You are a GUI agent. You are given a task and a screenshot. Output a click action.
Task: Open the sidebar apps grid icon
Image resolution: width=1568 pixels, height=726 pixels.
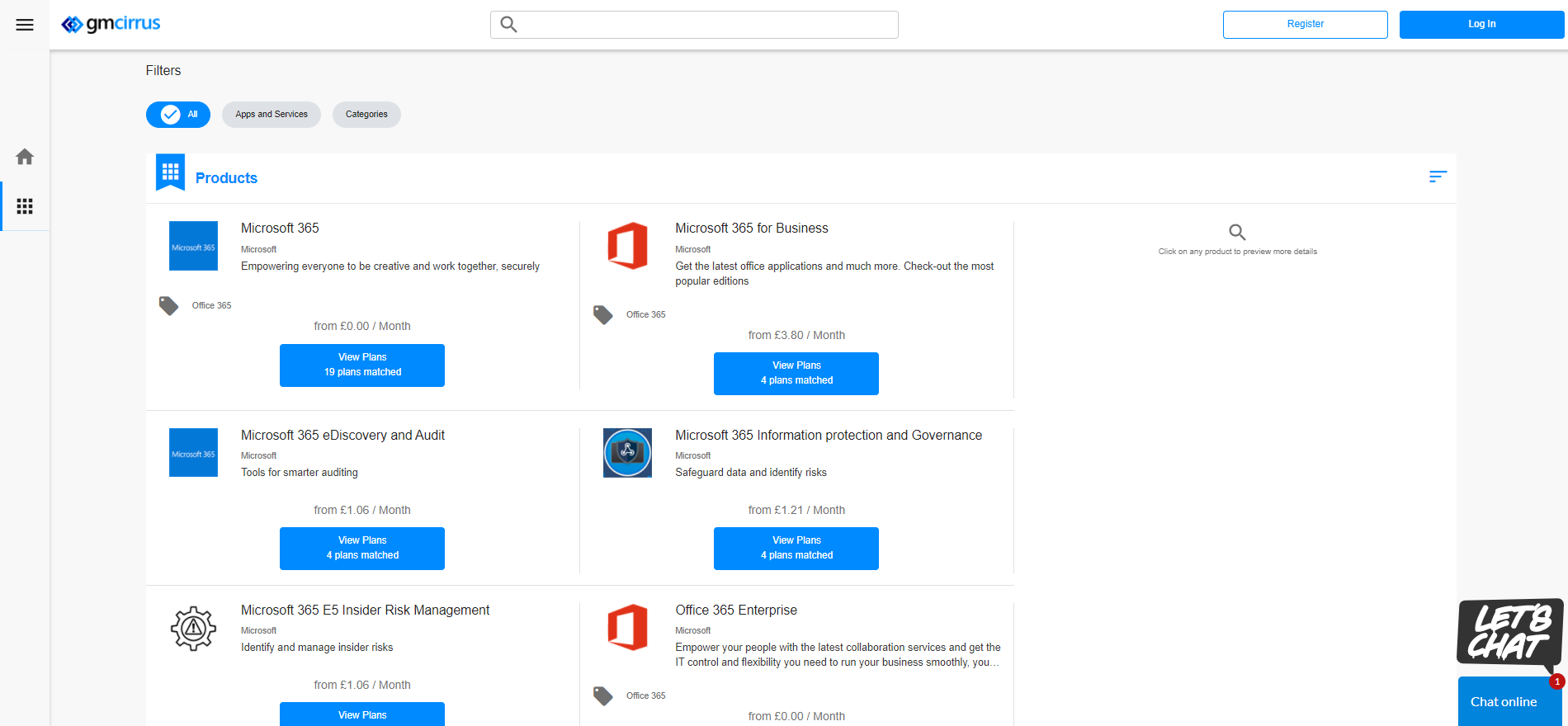pyautogui.click(x=25, y=206)
